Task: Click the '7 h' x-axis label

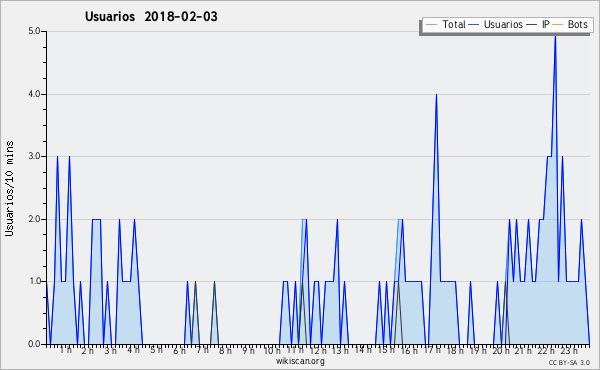Action: coord(202,350)
